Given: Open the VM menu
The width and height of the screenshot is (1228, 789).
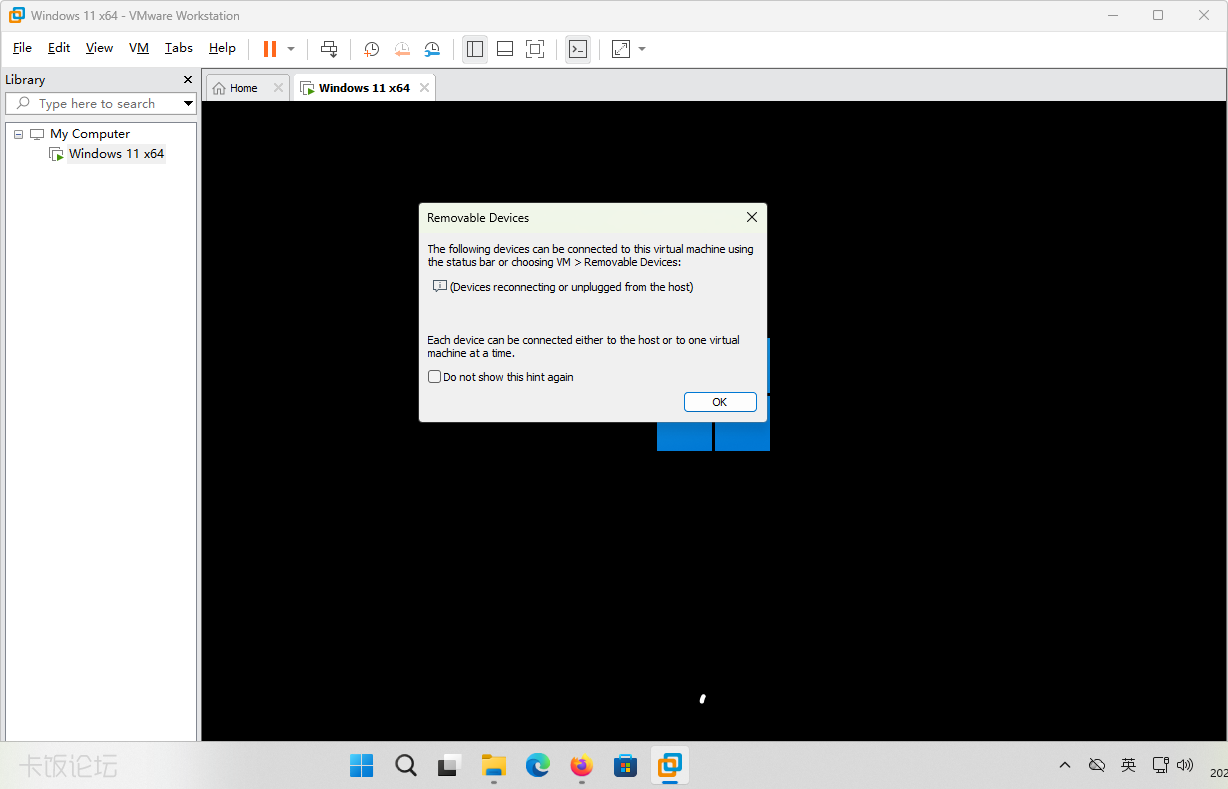Looking at the screenshot, I should click(x=138, y=48).
